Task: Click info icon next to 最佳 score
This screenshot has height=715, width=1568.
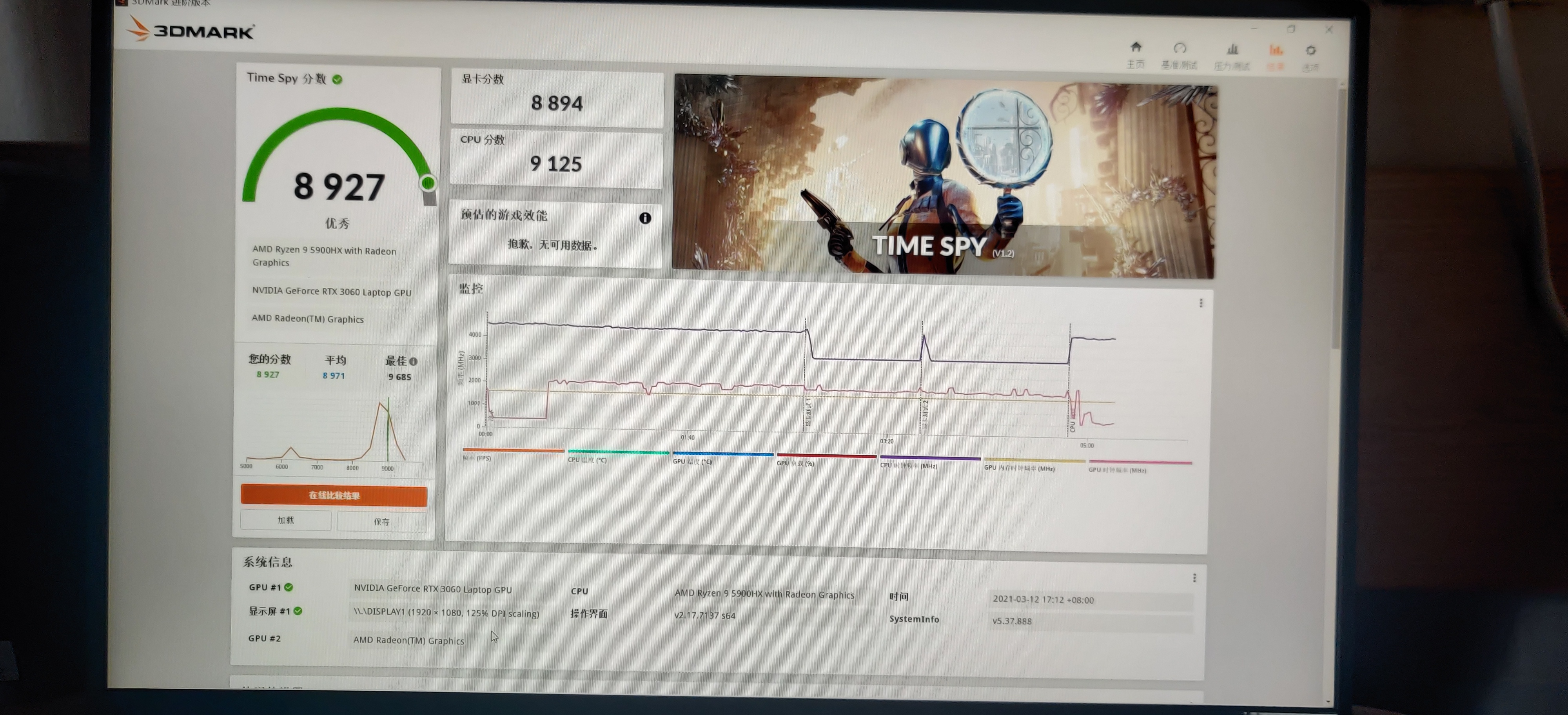Action: coord(414,361)
